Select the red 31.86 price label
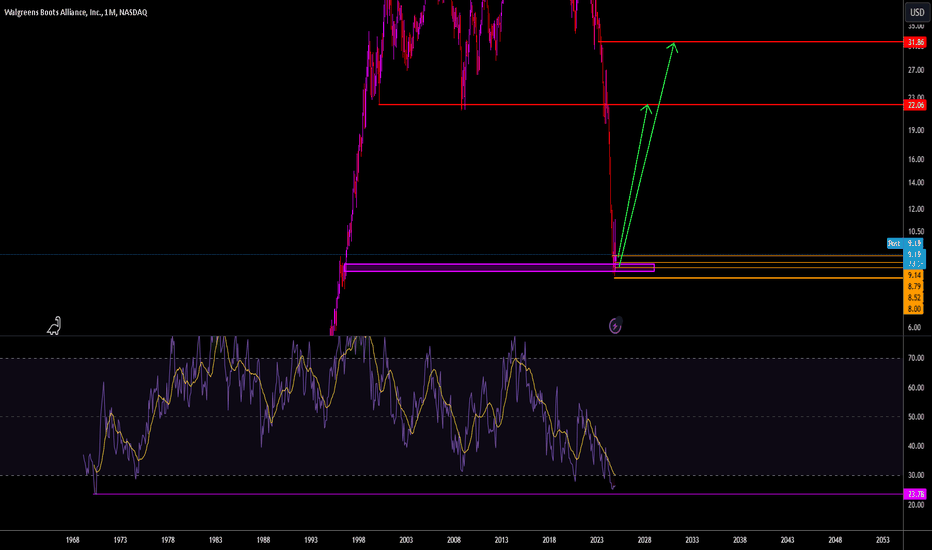This screenshot has height=550, width=932. coord(915,42)
